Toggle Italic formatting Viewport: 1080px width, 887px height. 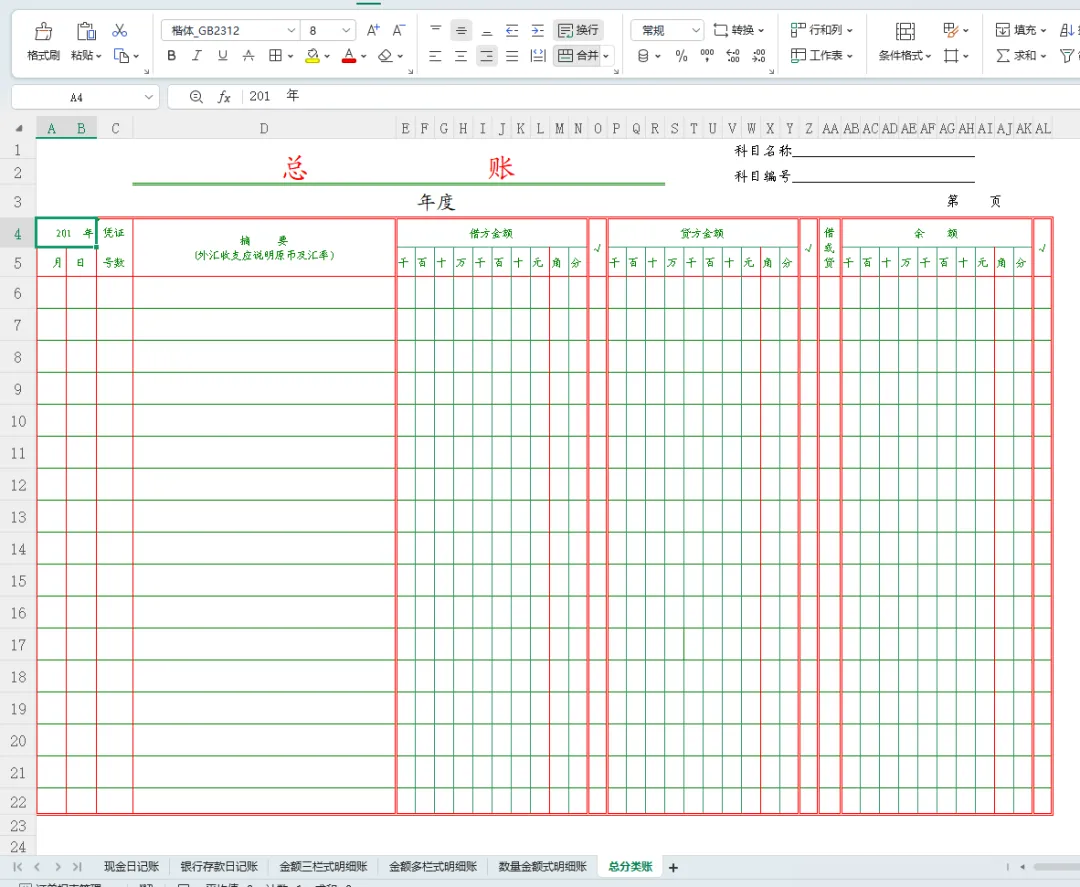[x=197, y=56]
